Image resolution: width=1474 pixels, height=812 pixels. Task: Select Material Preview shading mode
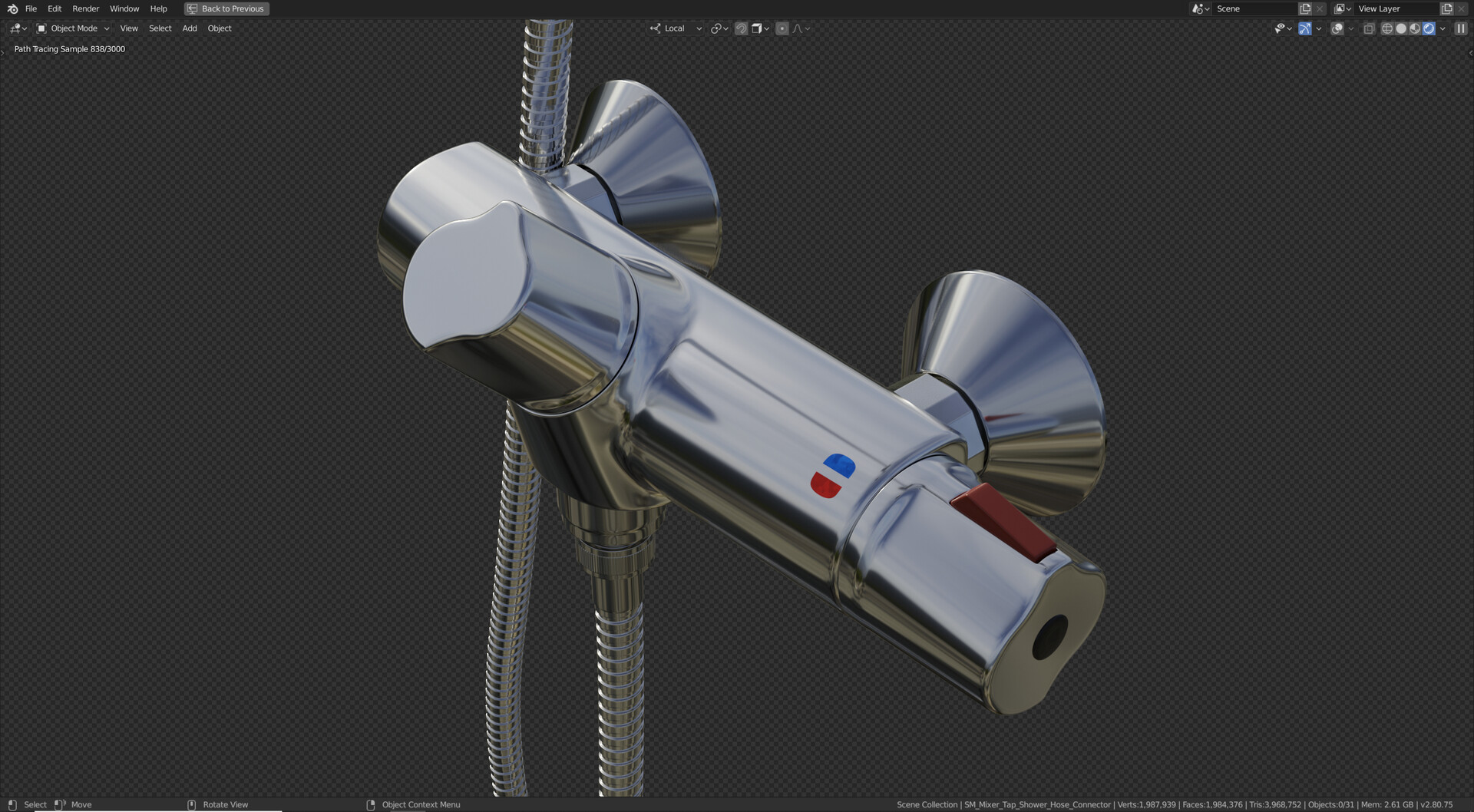tap(1414, 28)
